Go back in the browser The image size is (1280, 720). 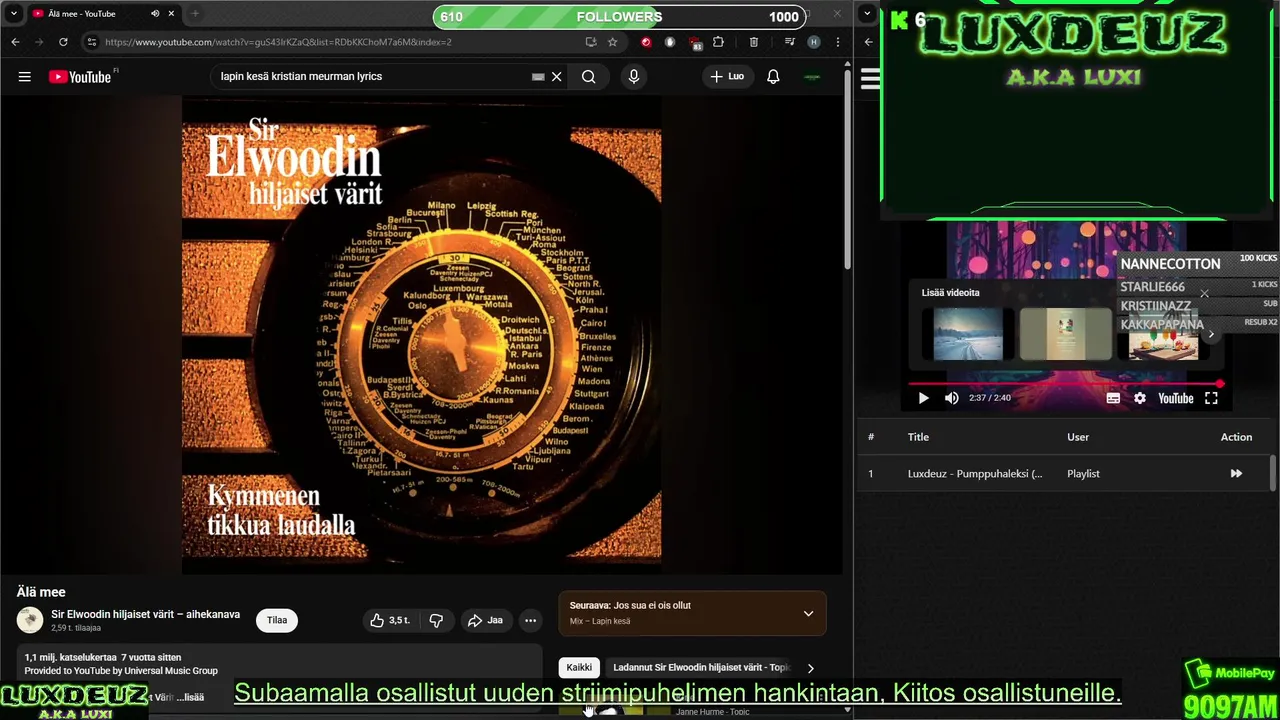15,42
